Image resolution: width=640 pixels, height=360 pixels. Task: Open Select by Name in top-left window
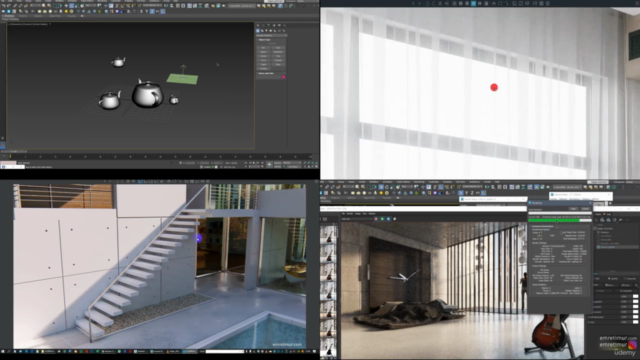(49, 5)
